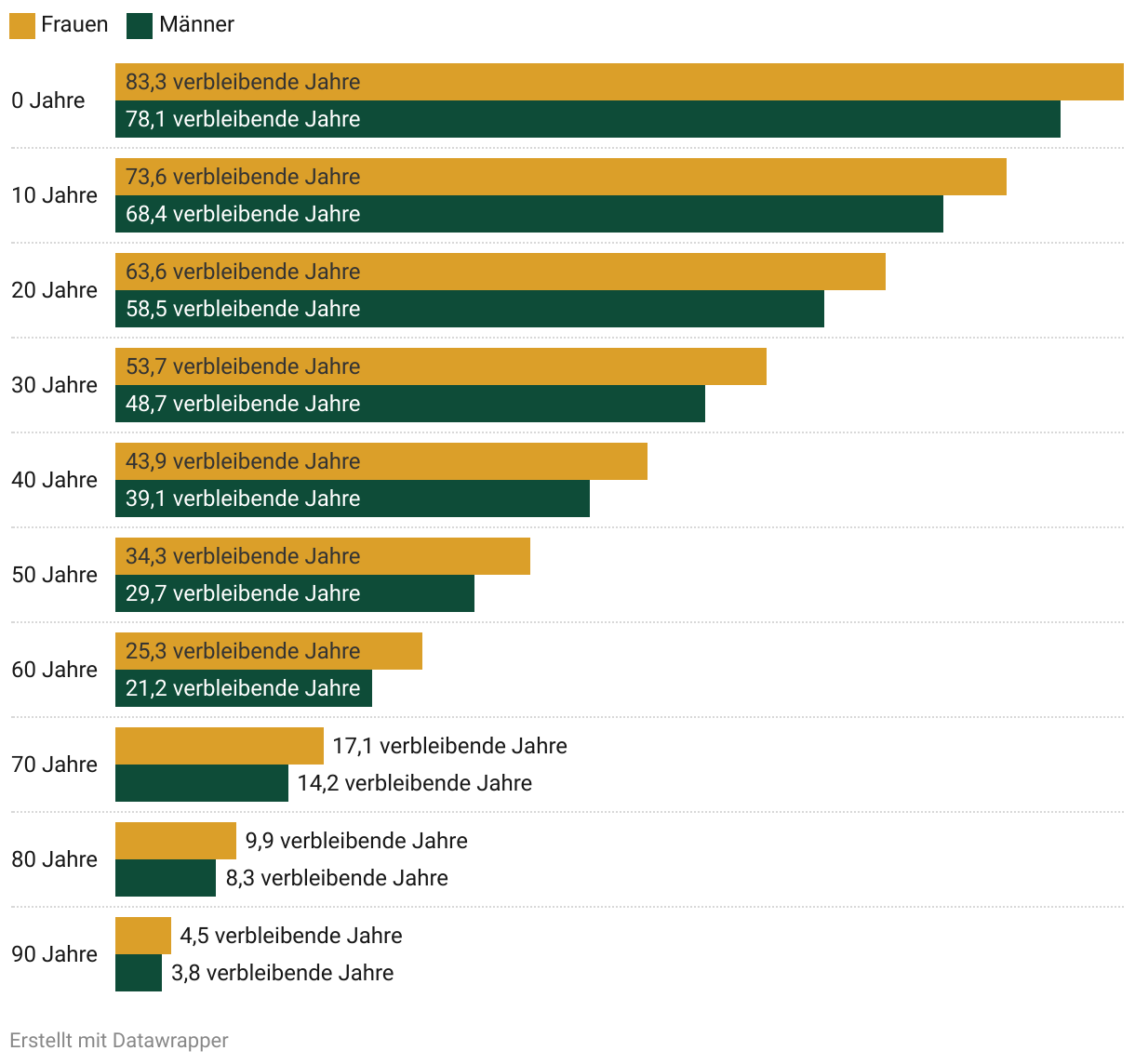This screenshot has width=1135, height=1064.
Task: Click the 3,8 verbleibende Jahre value label
Action: 282,973
